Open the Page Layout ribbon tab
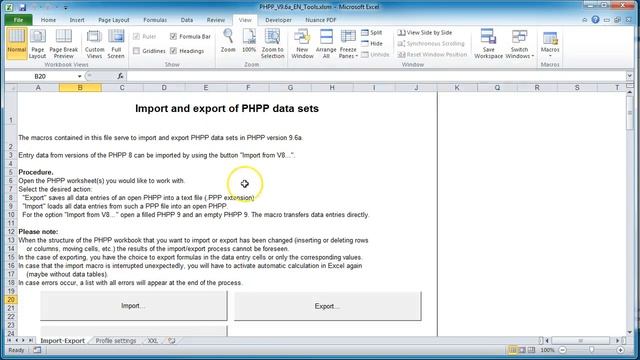The image size is (640, 360). (x=113, y=20)
